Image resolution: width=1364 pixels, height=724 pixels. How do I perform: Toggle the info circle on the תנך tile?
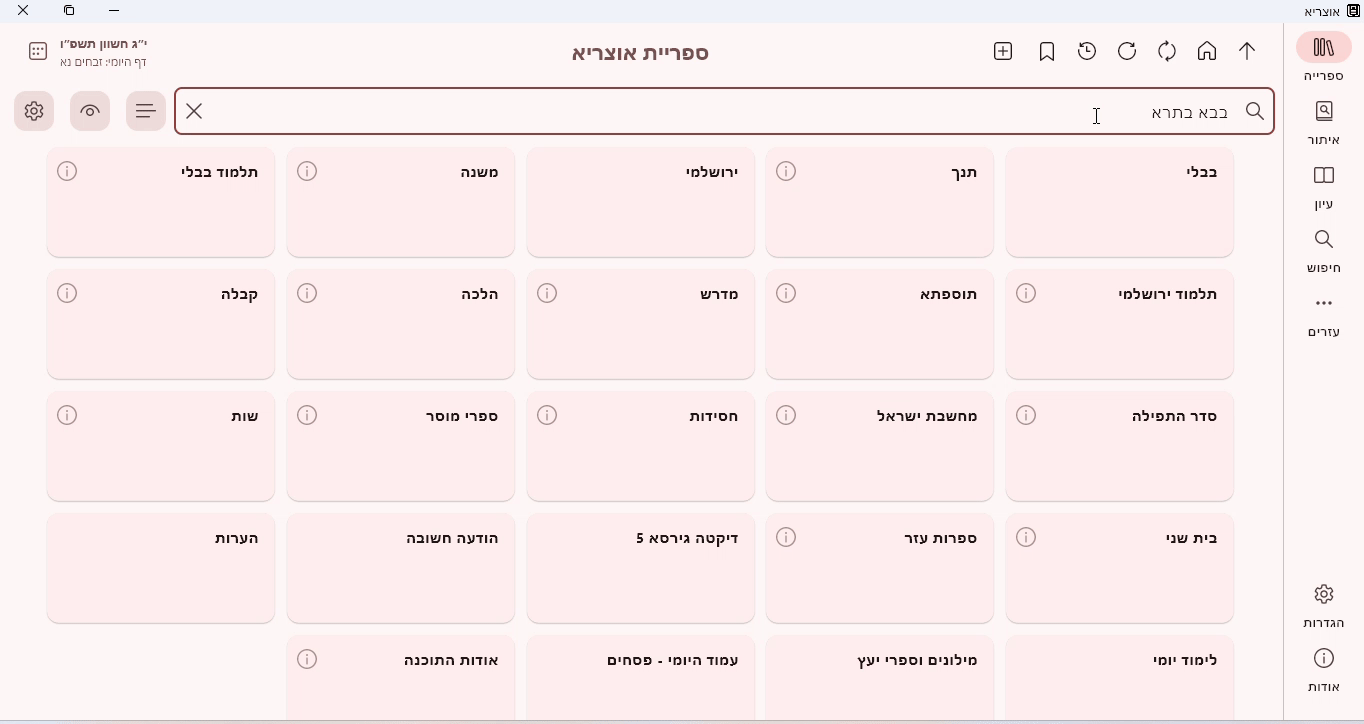coord(787,171)
